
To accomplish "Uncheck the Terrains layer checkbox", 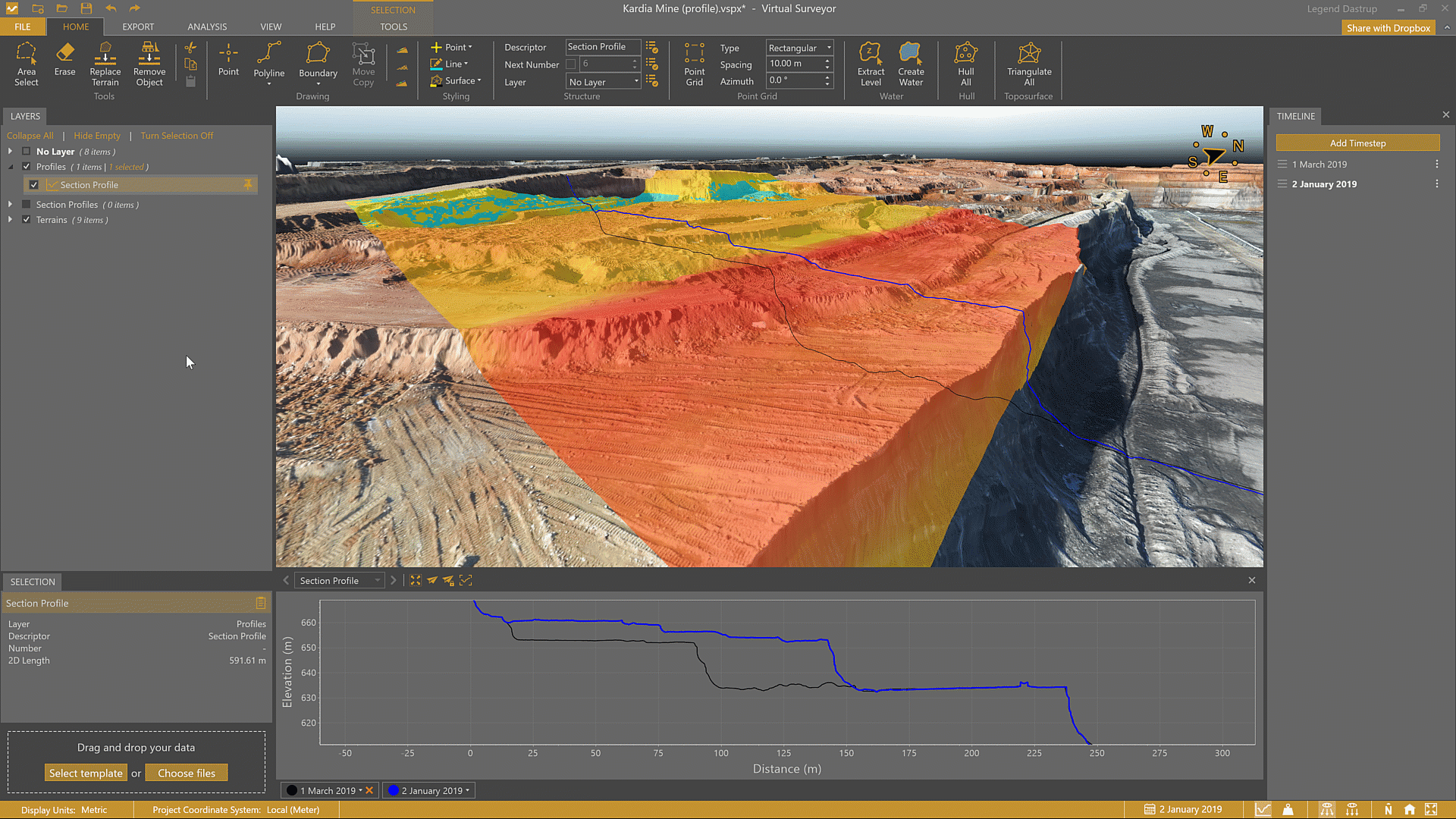I will (27, 220).
